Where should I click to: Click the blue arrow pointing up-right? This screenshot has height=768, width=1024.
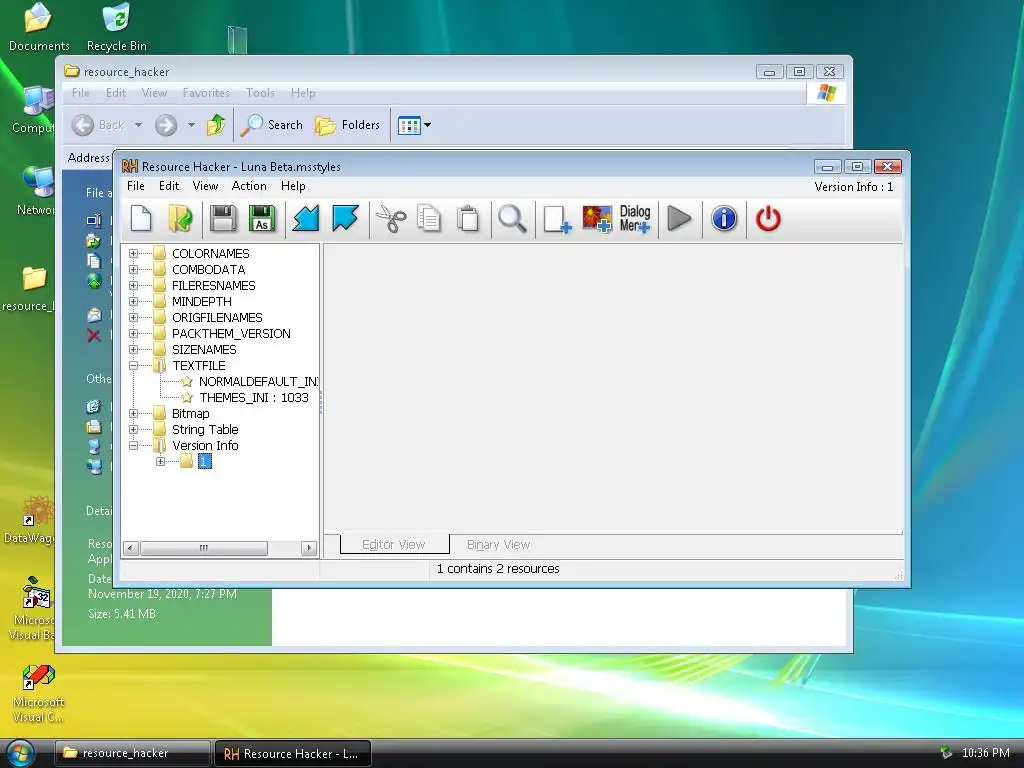(x=345, y=219)
